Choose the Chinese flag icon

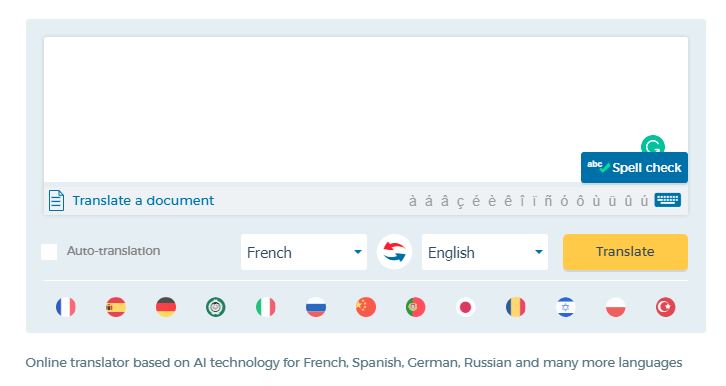[366, 307]
